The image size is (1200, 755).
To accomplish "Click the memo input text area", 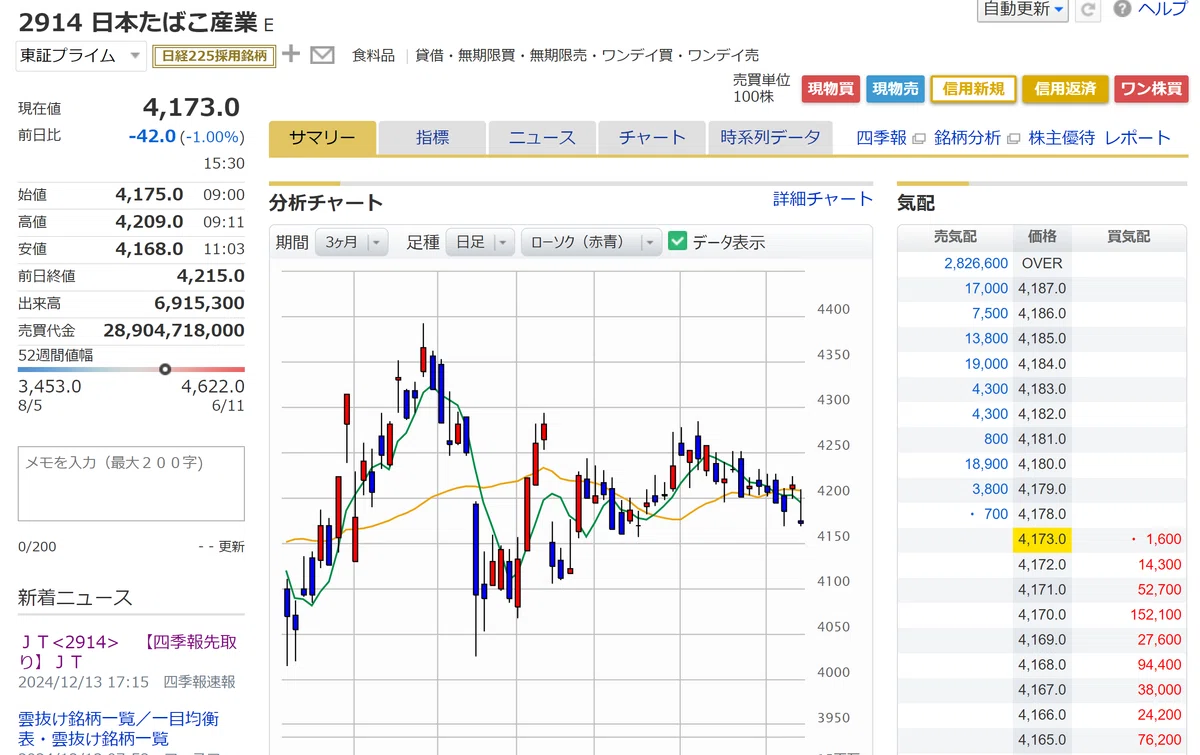I will pyautogui.click(x=131, y=484).
